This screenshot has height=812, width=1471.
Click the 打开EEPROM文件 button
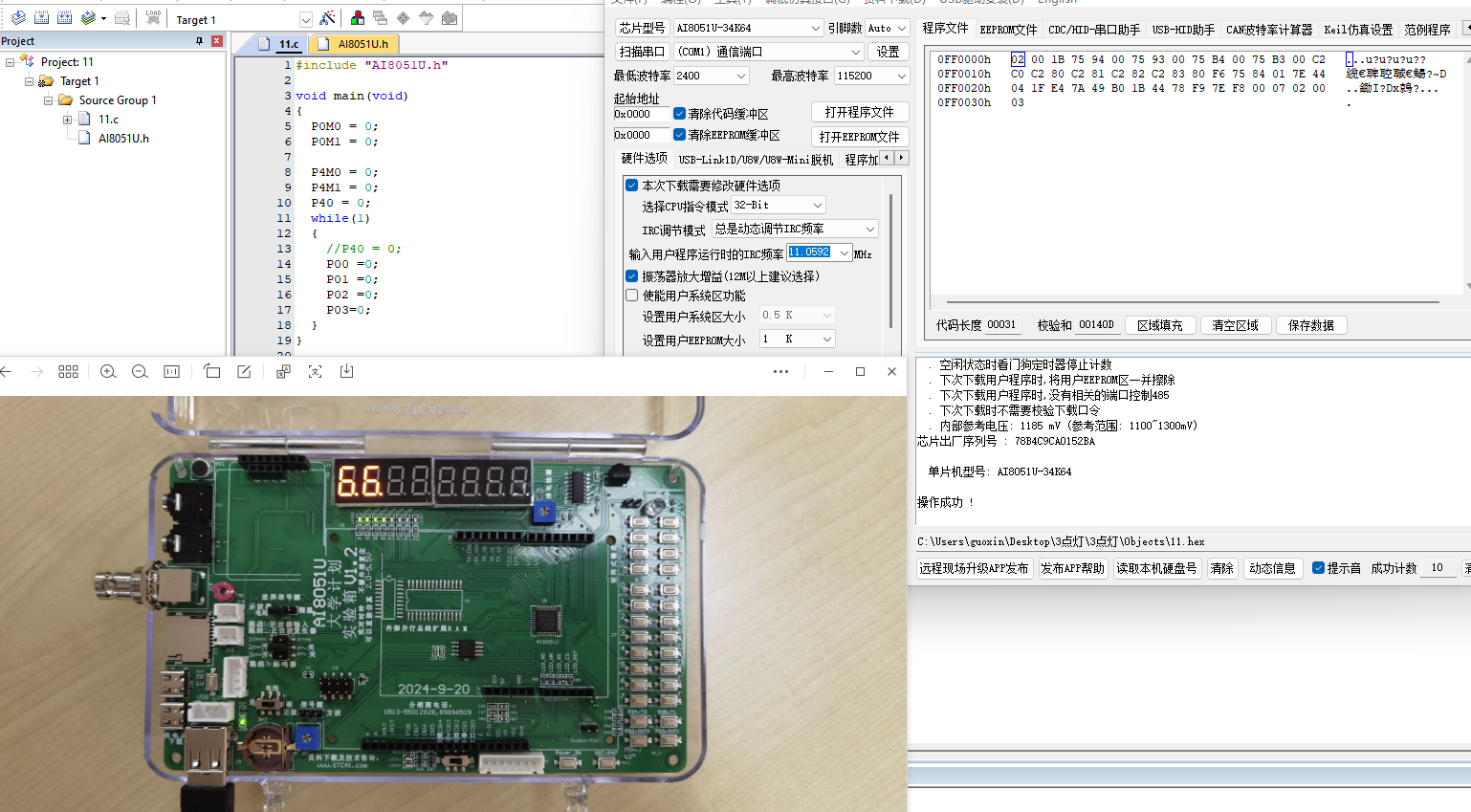[860, 137]
